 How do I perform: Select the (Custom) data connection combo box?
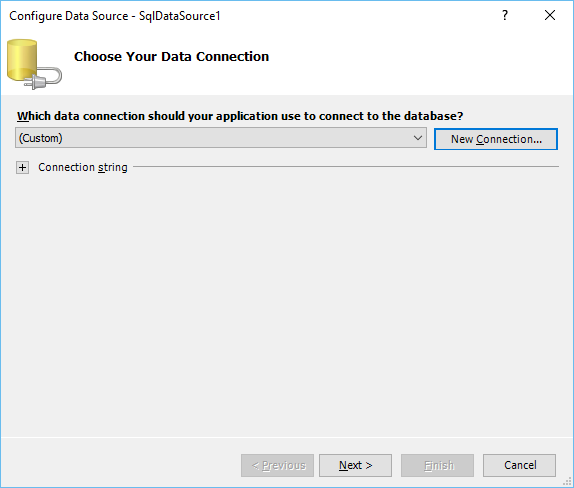(x=221, y=138)
